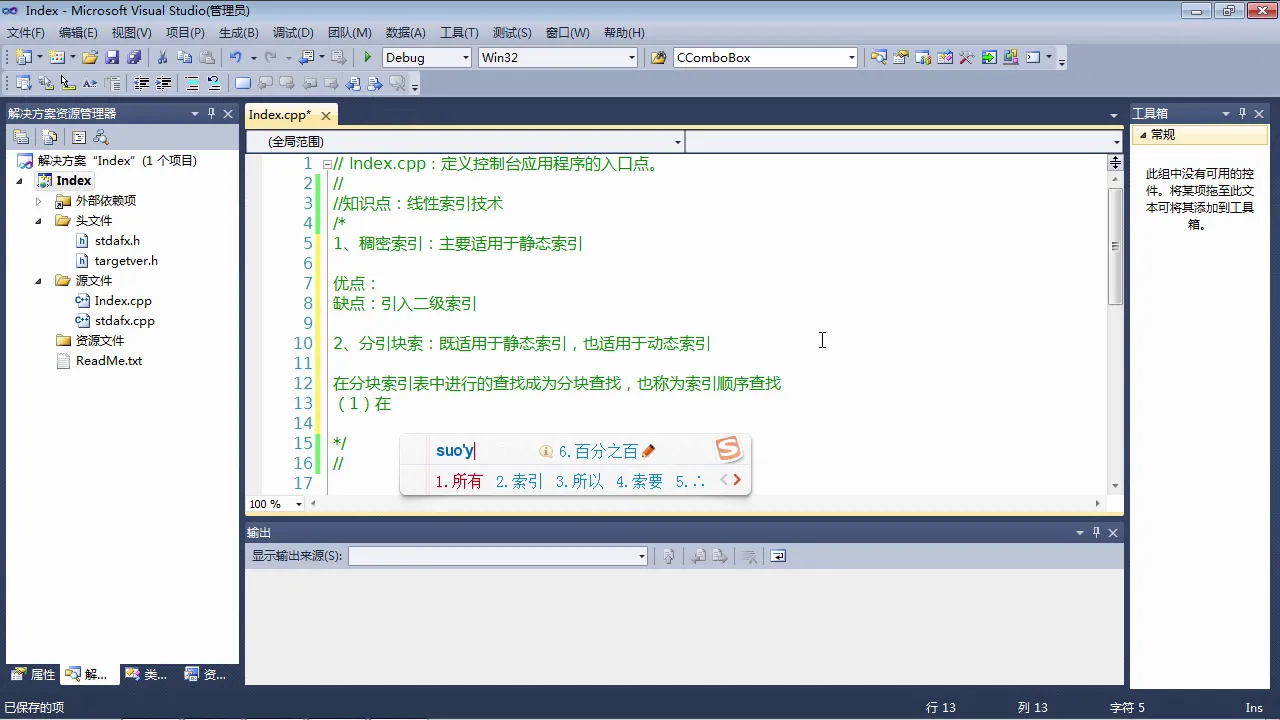Collapse the Index project node

[20, 181]
